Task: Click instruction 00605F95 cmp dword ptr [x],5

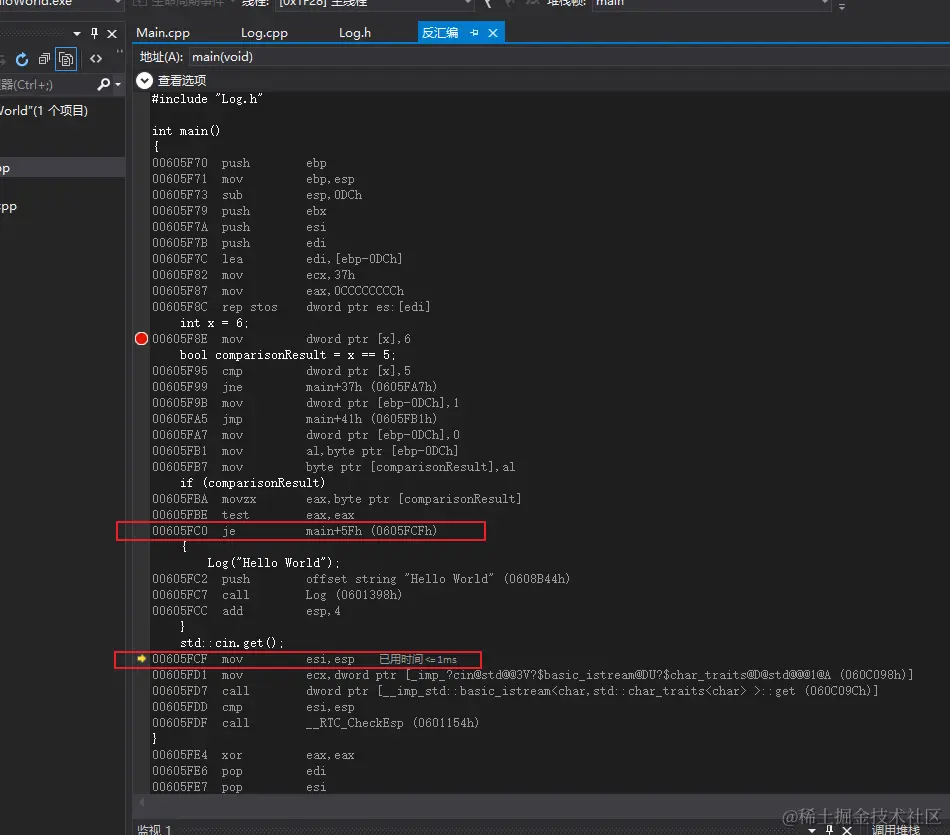Action: coord(281,371)
